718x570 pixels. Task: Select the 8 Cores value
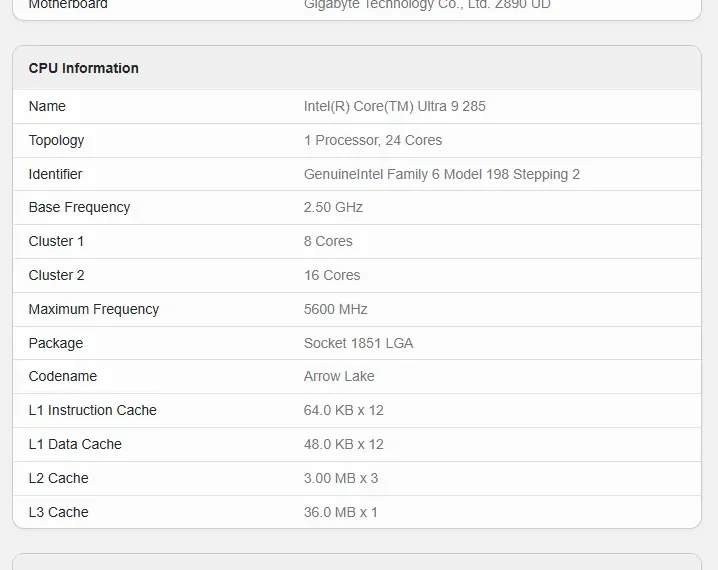click(328, 241)
